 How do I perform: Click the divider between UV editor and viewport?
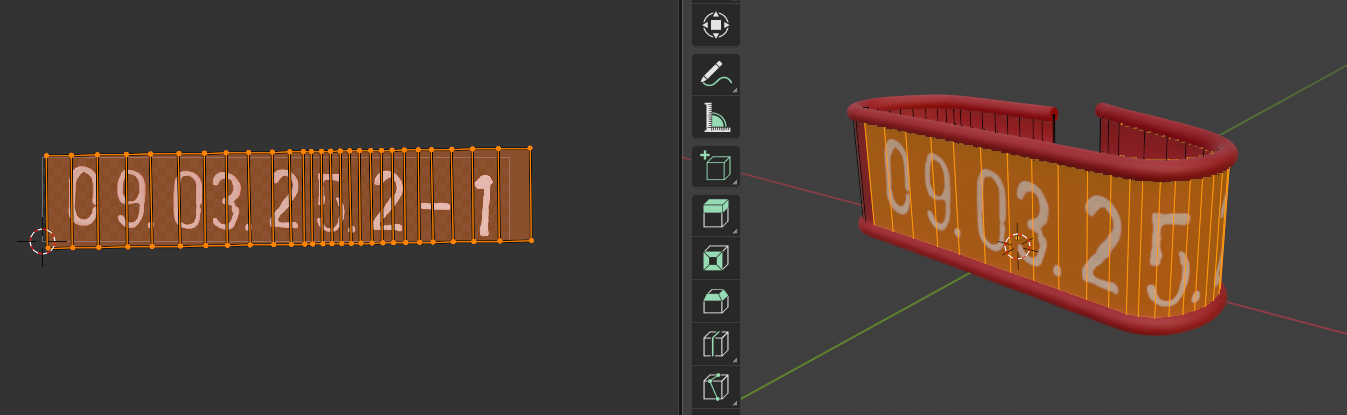click(x=682, y=207)
